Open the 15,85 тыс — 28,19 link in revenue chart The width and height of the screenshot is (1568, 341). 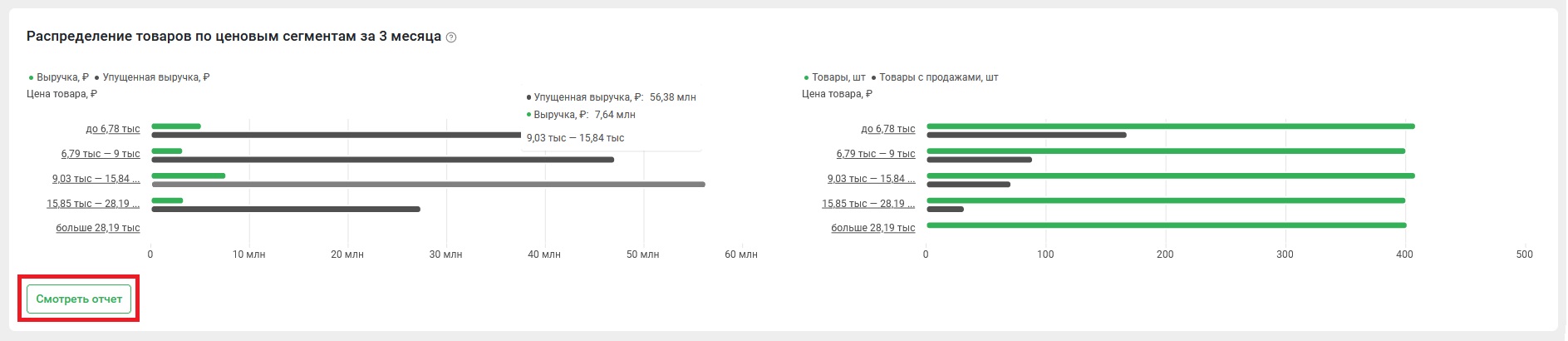(94, 204)
